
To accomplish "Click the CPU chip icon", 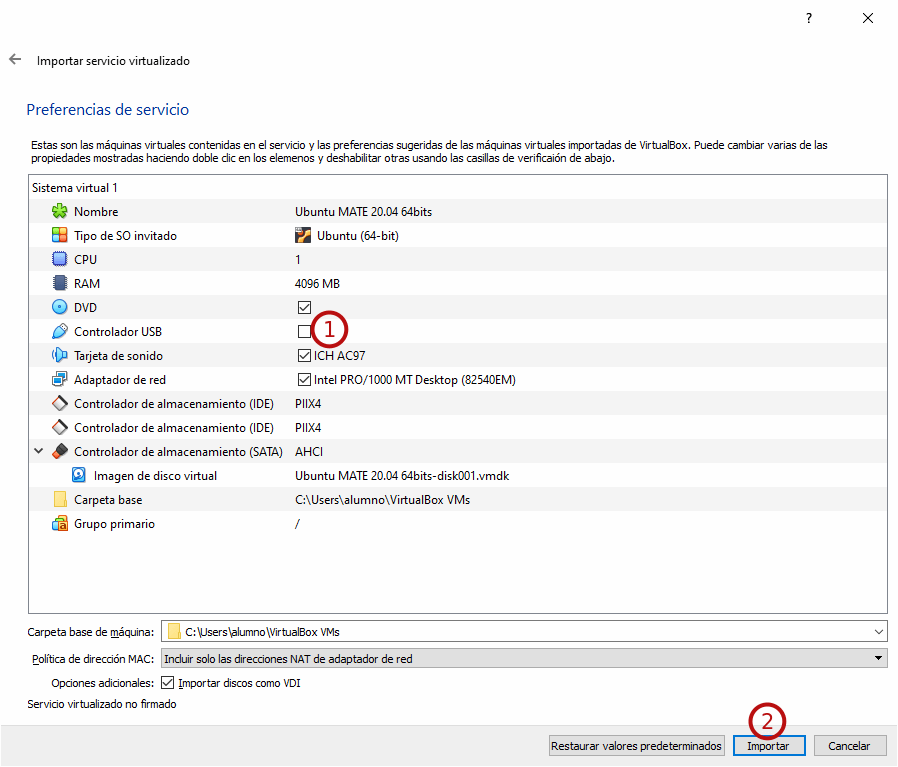I will [60, 259].
